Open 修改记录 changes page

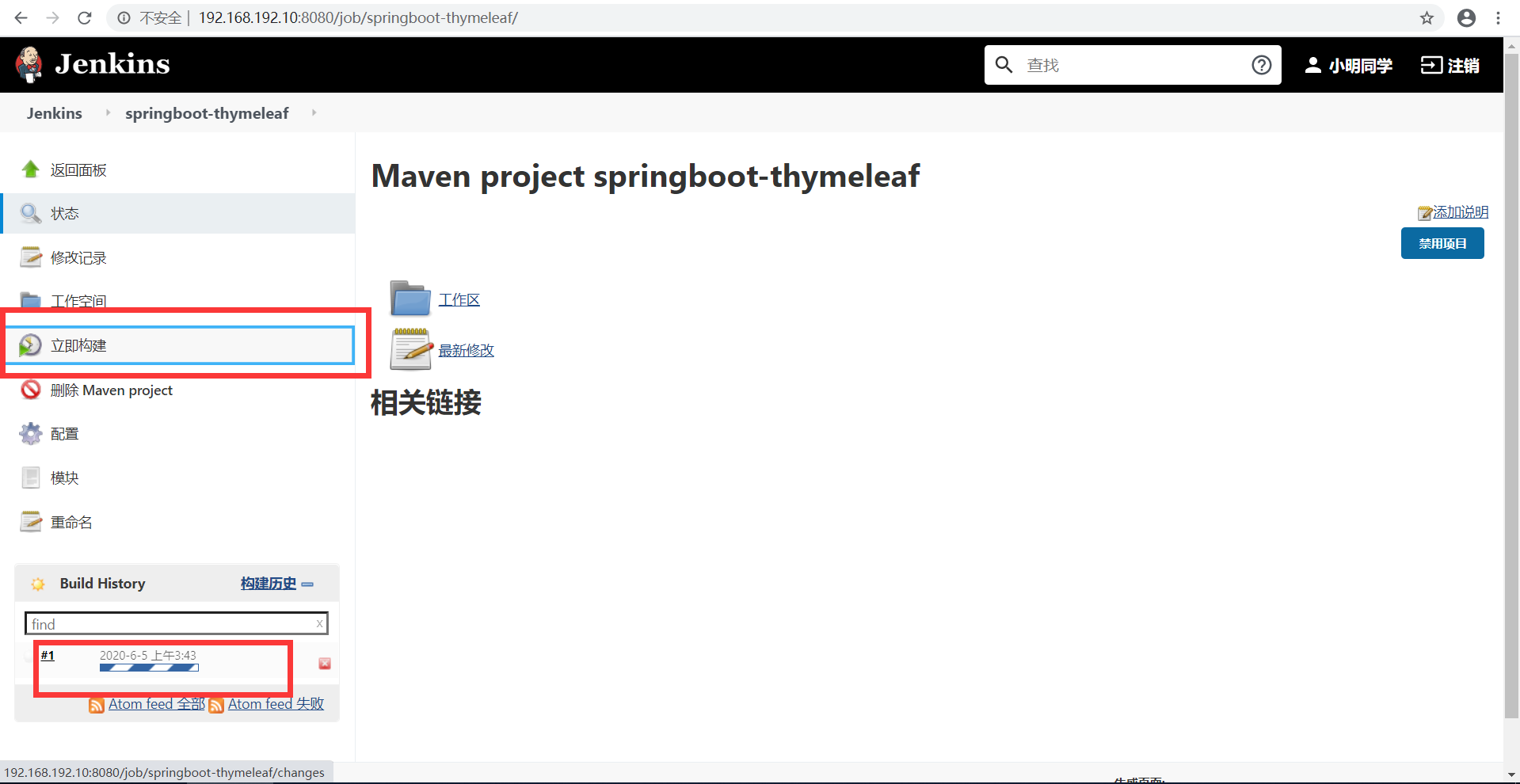[78, 258]
